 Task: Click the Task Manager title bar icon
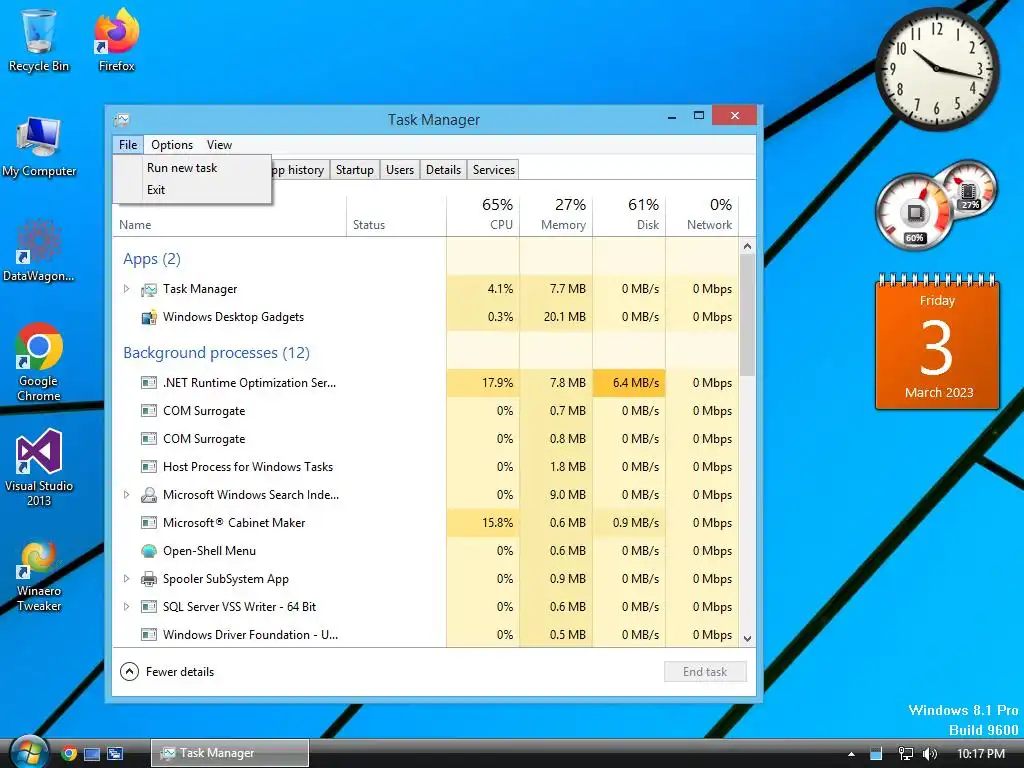(121, 120)
